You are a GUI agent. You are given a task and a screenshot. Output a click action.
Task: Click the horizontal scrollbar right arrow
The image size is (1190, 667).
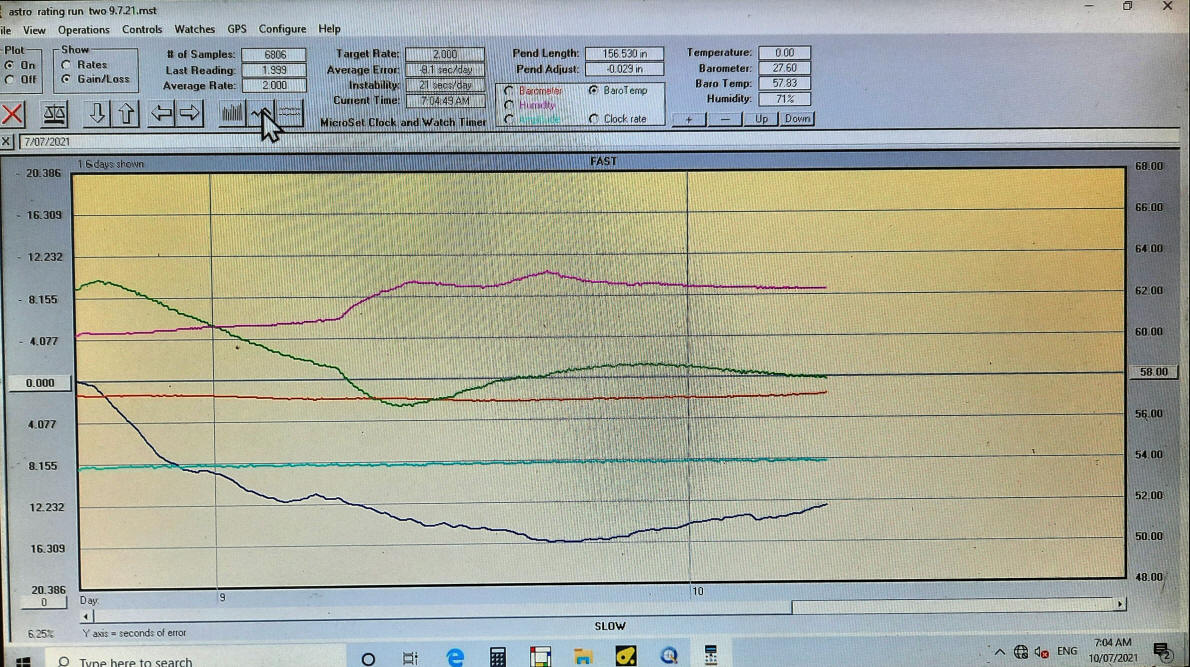[1120, 605]
